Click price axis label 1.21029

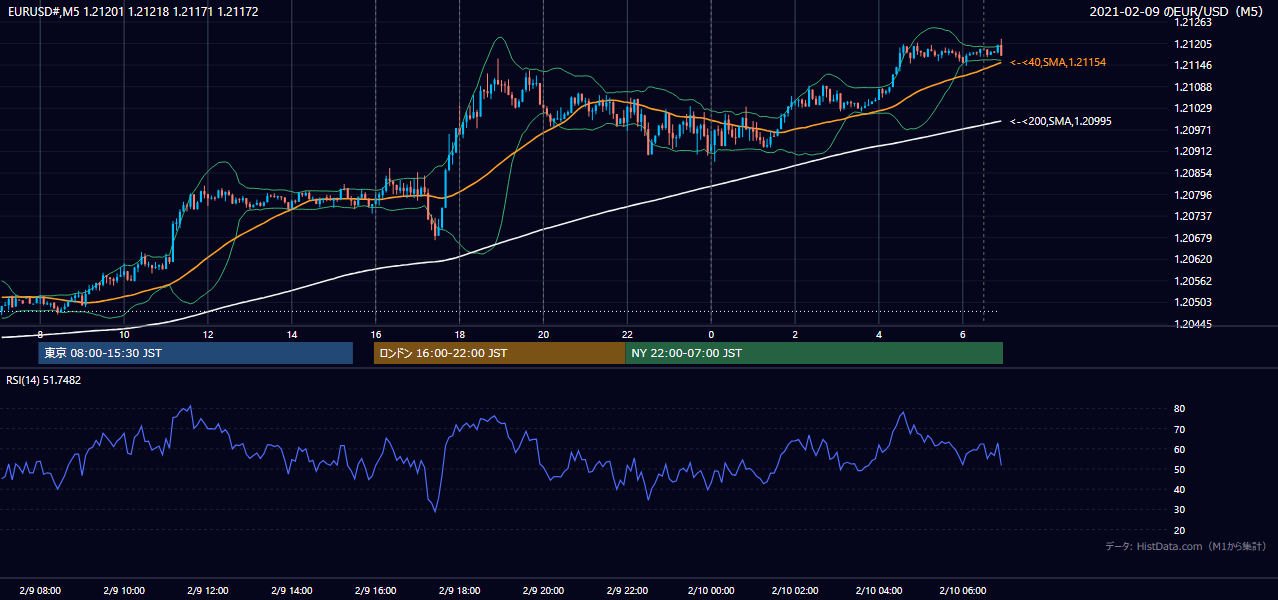(x=1193, y=108)
